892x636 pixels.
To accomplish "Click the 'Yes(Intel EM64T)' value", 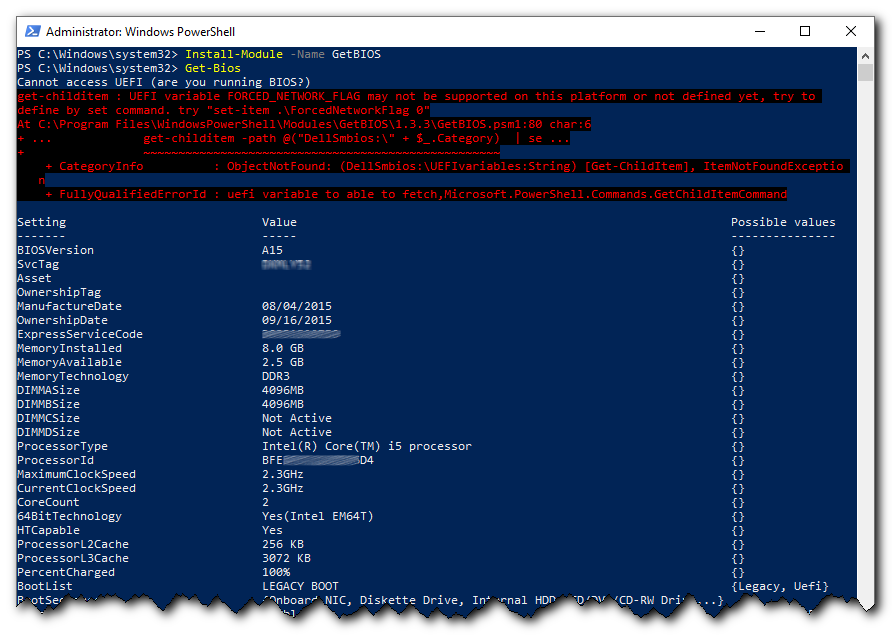I will 317,517.
